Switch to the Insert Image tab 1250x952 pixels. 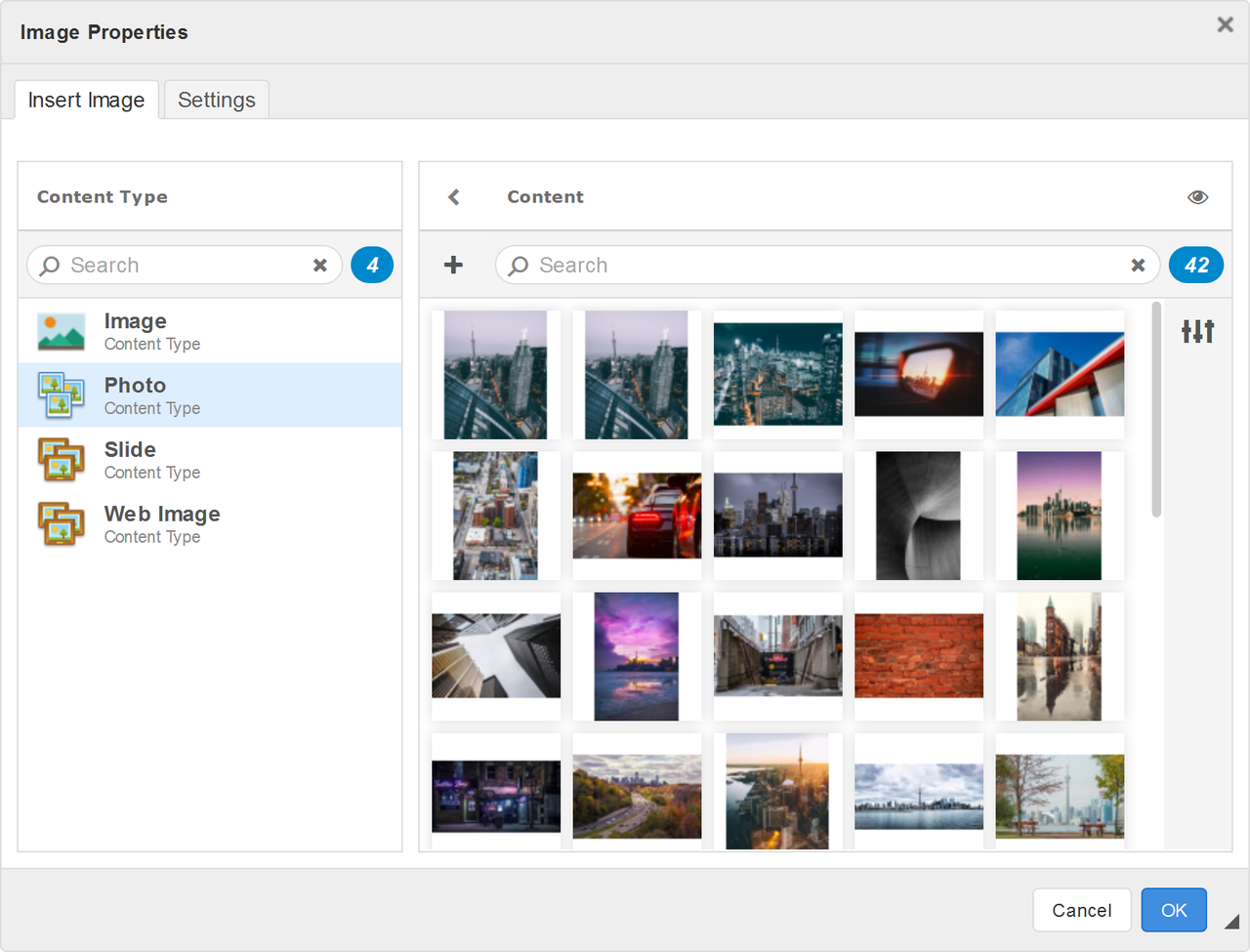86,99
